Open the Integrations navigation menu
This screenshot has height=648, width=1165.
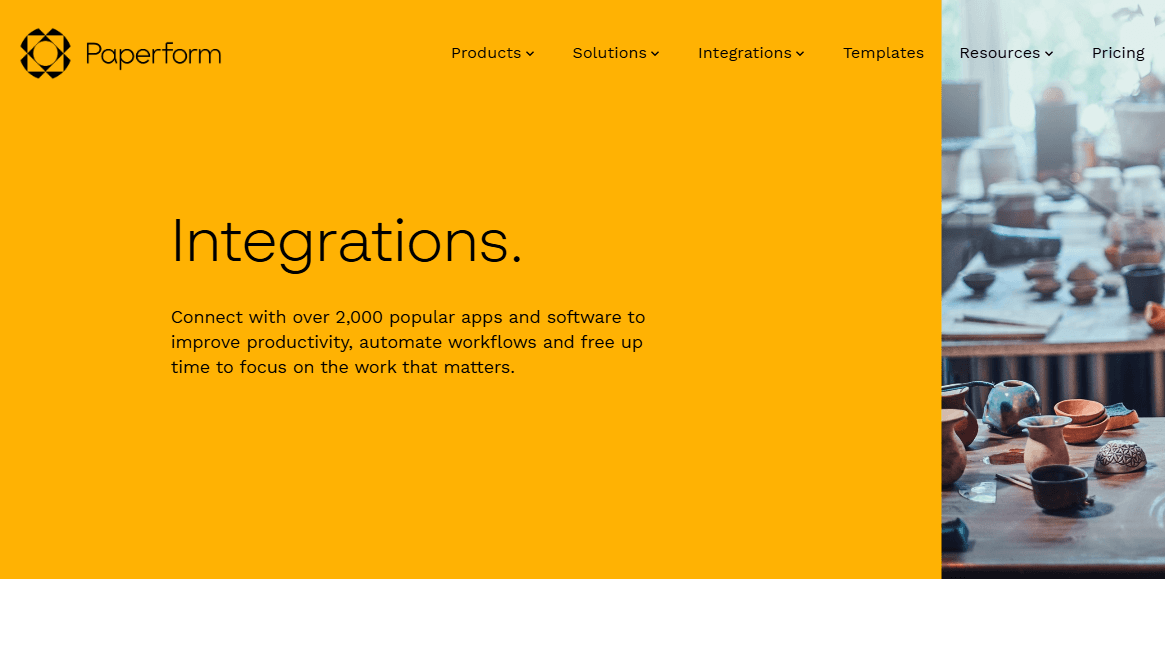point(744,53)
